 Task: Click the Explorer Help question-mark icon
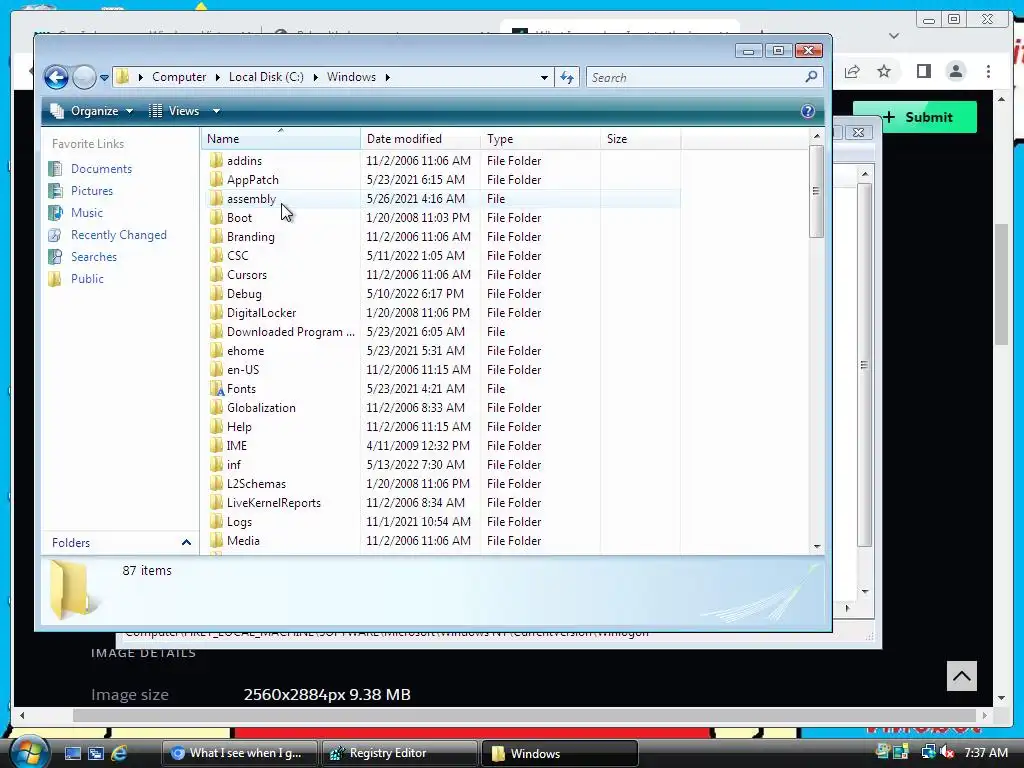[808, 111]
